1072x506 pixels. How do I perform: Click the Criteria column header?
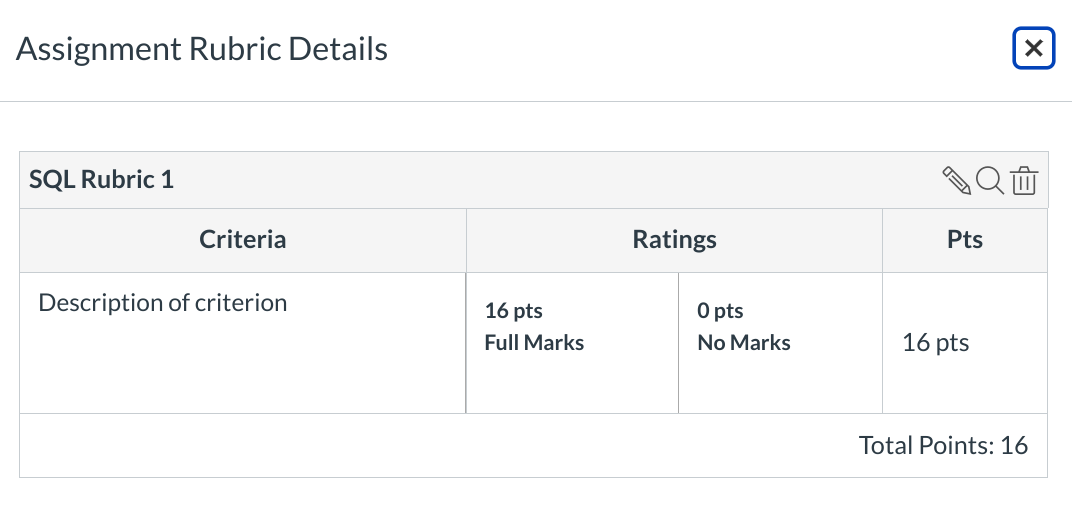pos(242,240)
